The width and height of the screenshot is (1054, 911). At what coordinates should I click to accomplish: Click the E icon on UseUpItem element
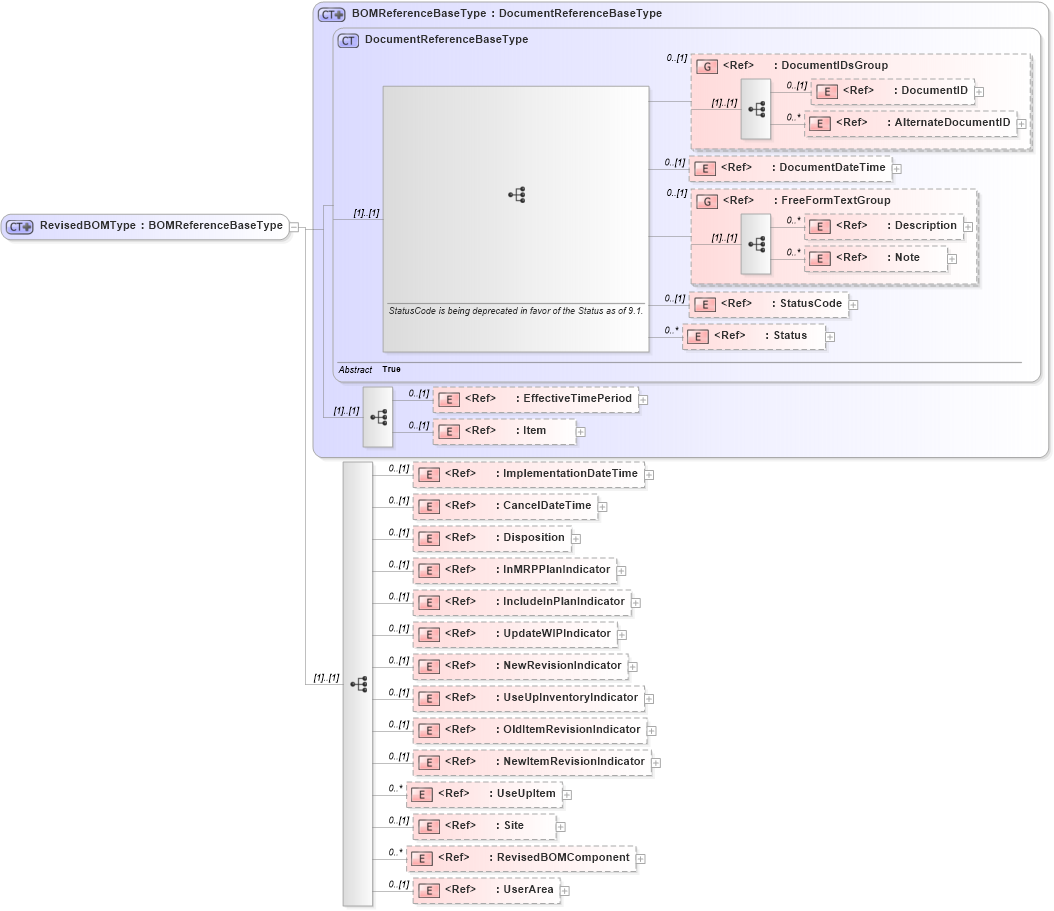point(423,793)
